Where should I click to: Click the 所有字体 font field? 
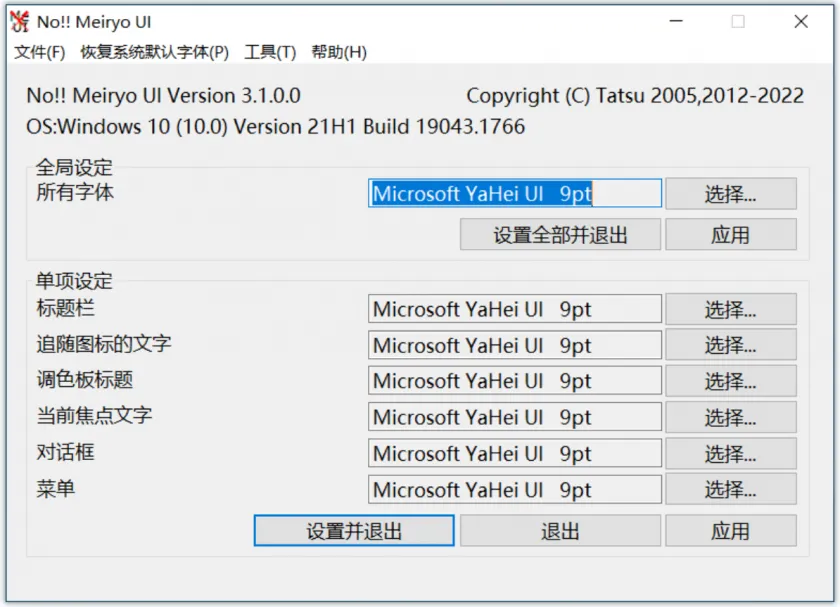[515, 193]
